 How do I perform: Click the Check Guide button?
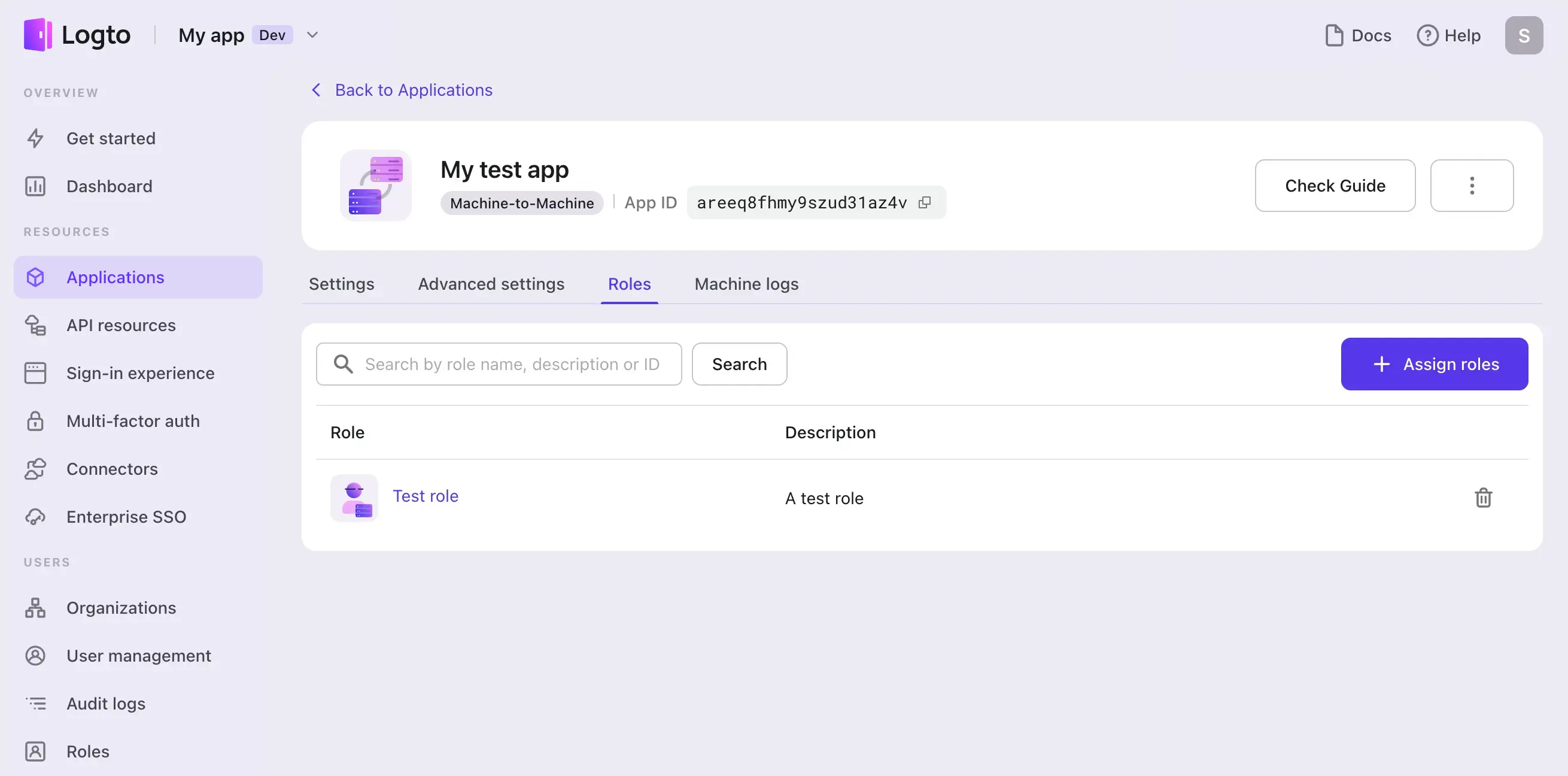pos(1335,185)
